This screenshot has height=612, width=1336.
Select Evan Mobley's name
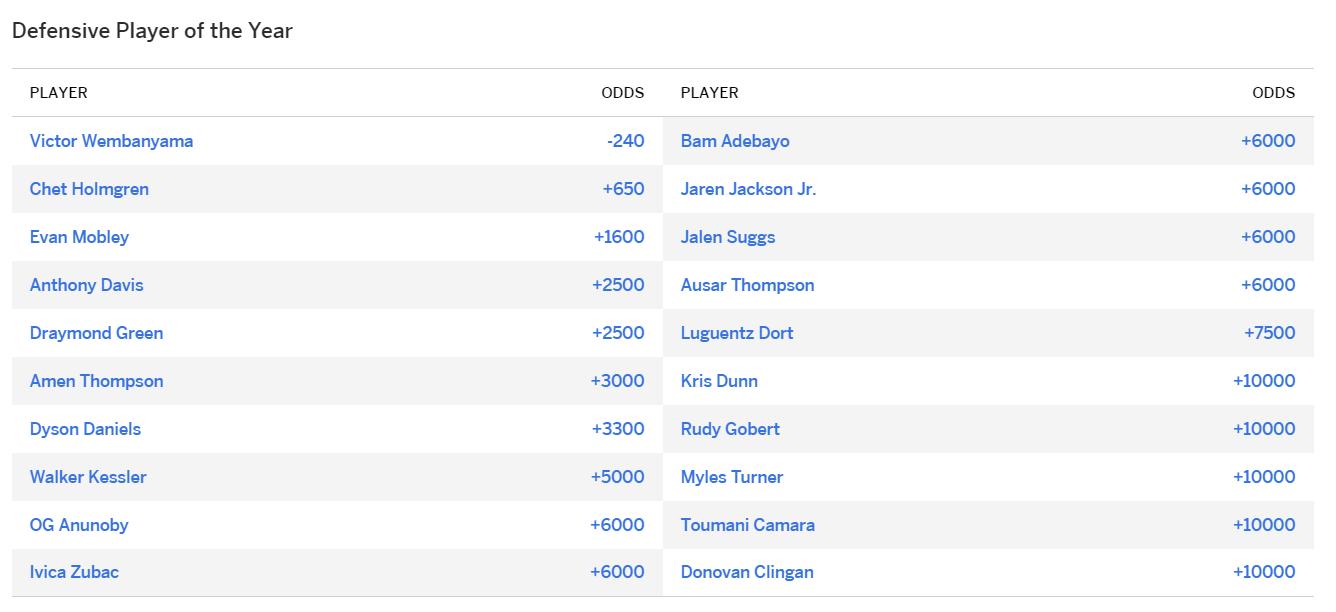(x=79, y=237)
